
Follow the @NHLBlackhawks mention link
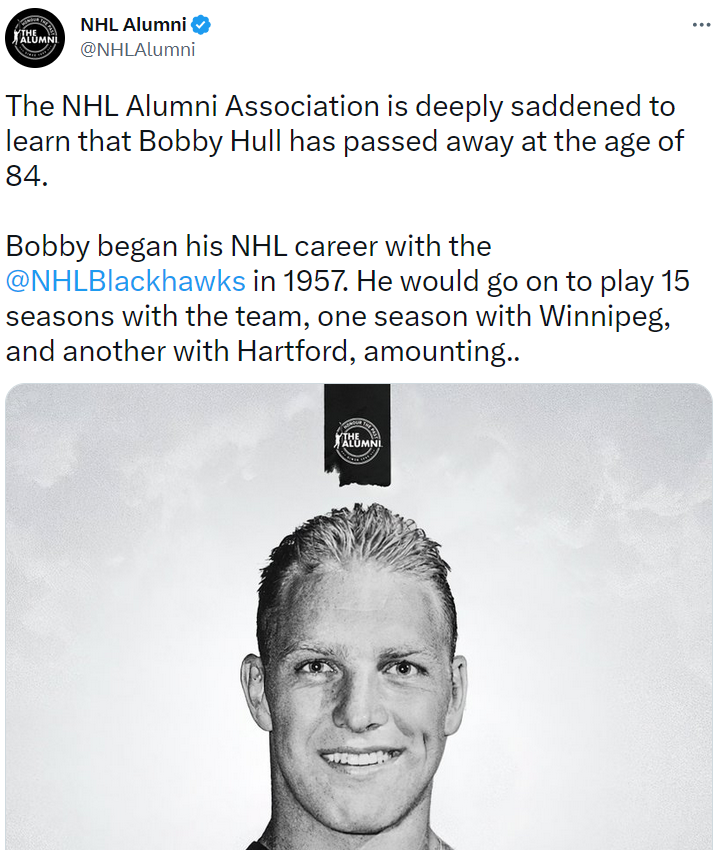[x=125, y=280]
